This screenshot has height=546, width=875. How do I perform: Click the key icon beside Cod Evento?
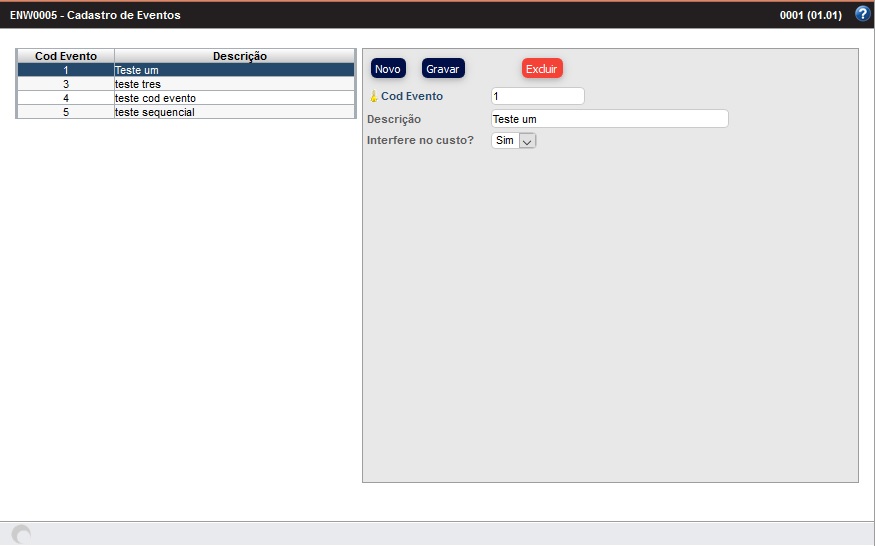click(373, 97)
